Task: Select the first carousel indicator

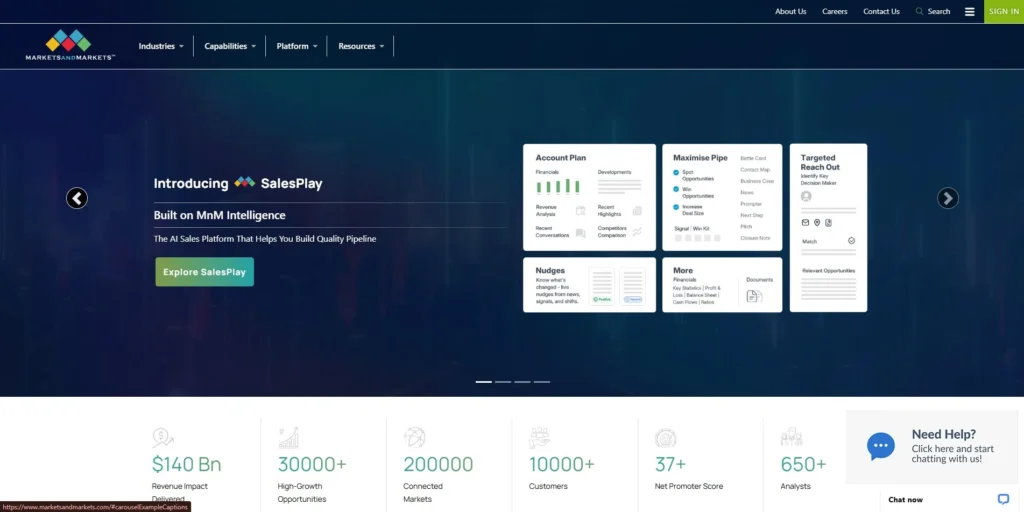Action: (483, 381)
